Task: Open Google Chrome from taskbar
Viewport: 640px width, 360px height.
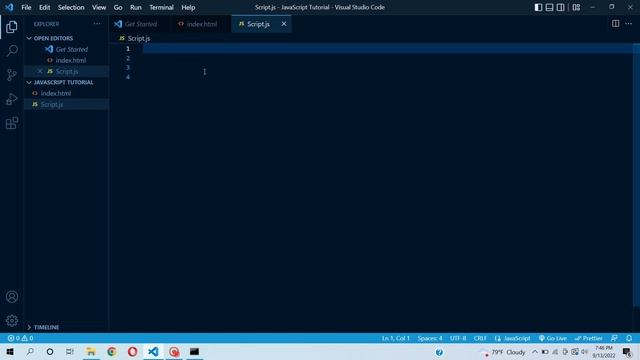Action: pos(112,351)
